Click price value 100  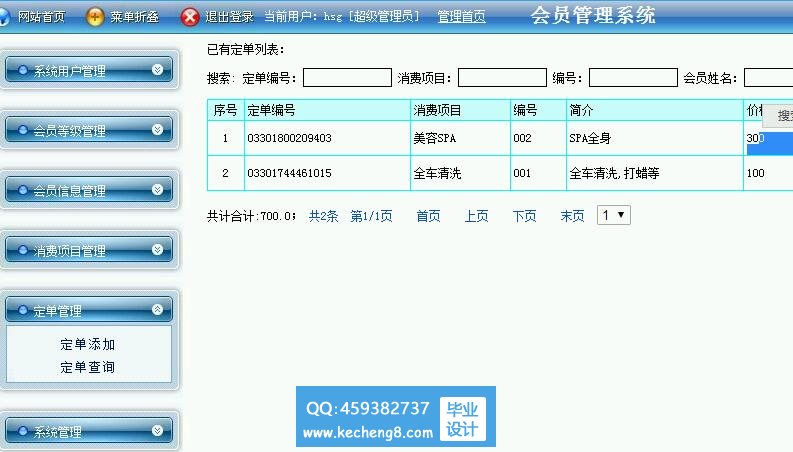click(x=756, y=173)
